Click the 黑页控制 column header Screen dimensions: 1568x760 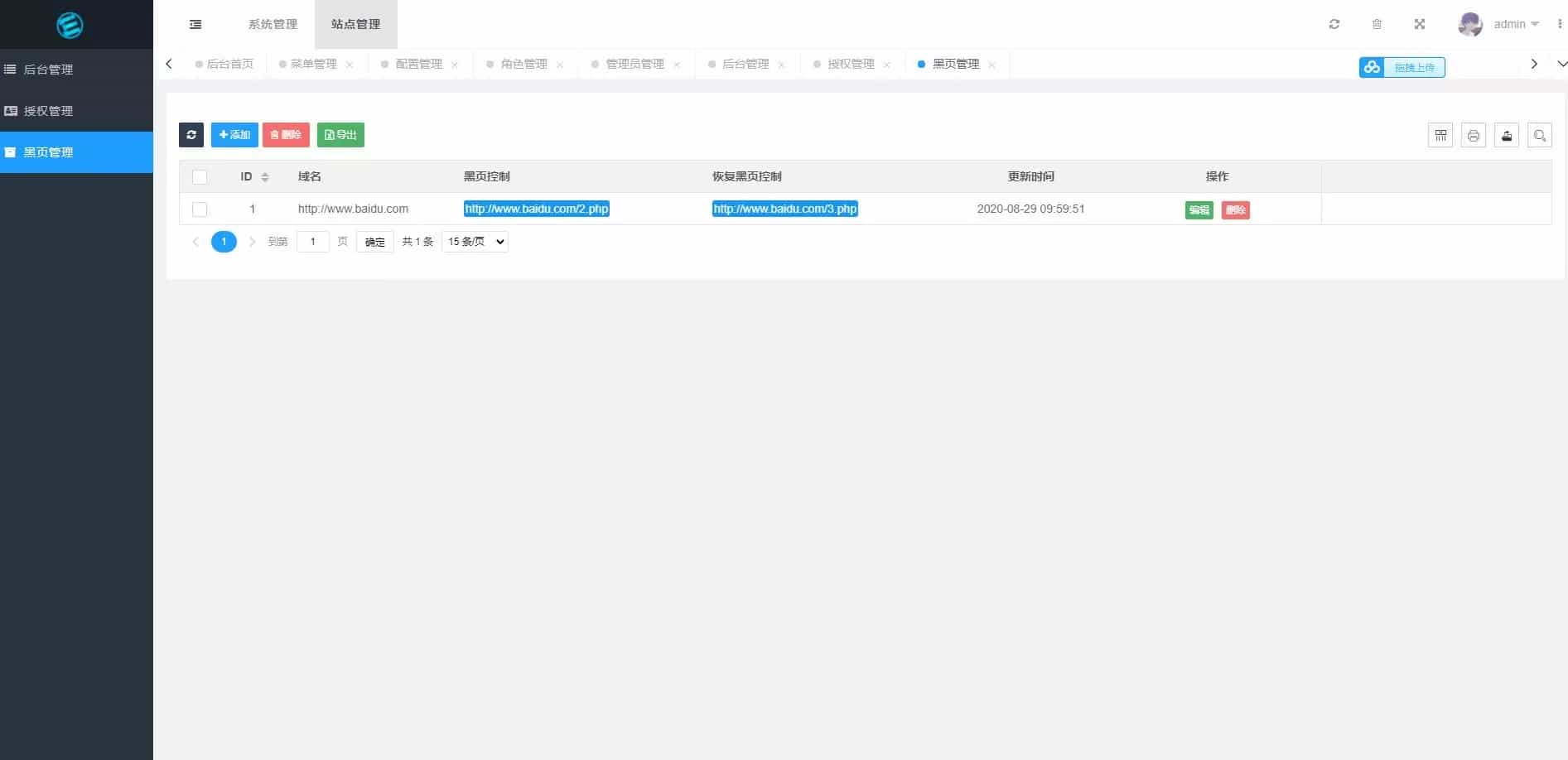pyautogui.click(x=487, y=176)
